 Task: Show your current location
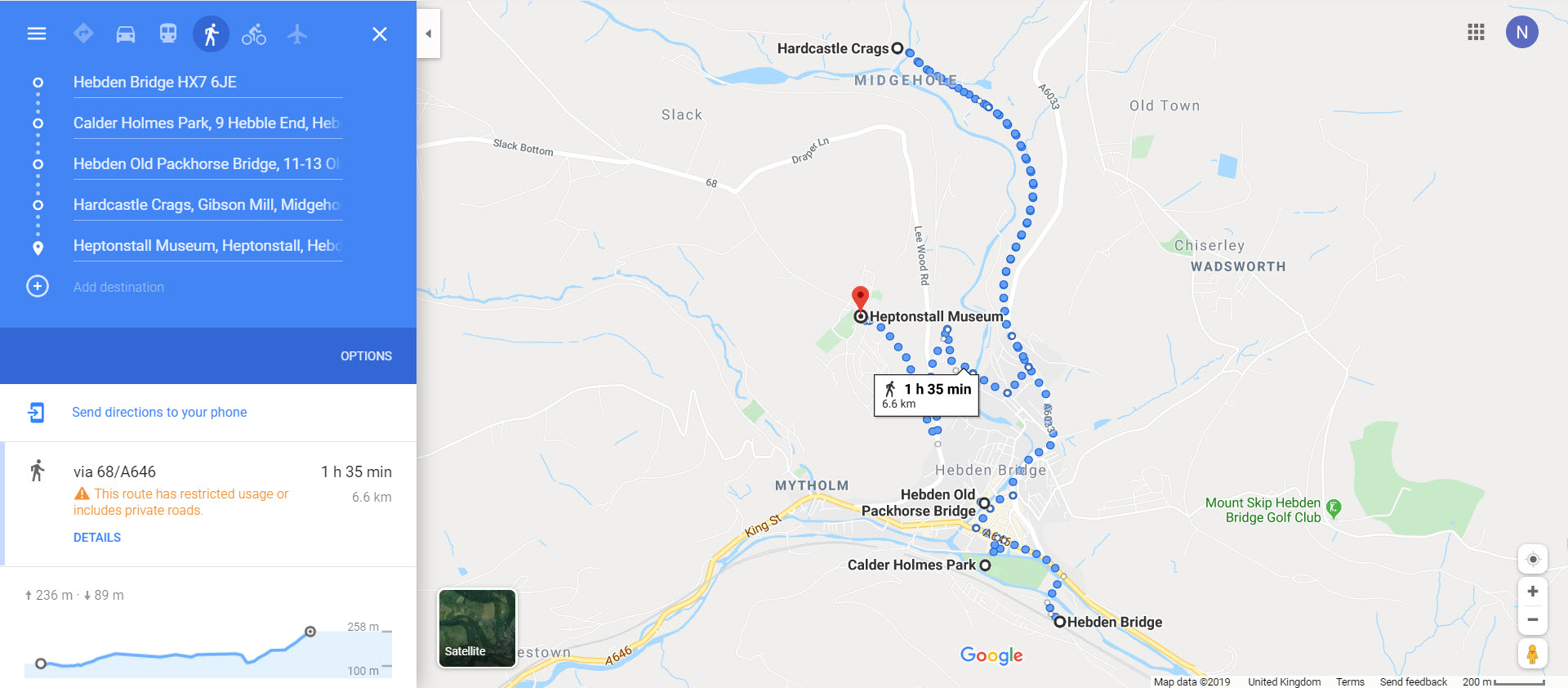[1533, 559]
